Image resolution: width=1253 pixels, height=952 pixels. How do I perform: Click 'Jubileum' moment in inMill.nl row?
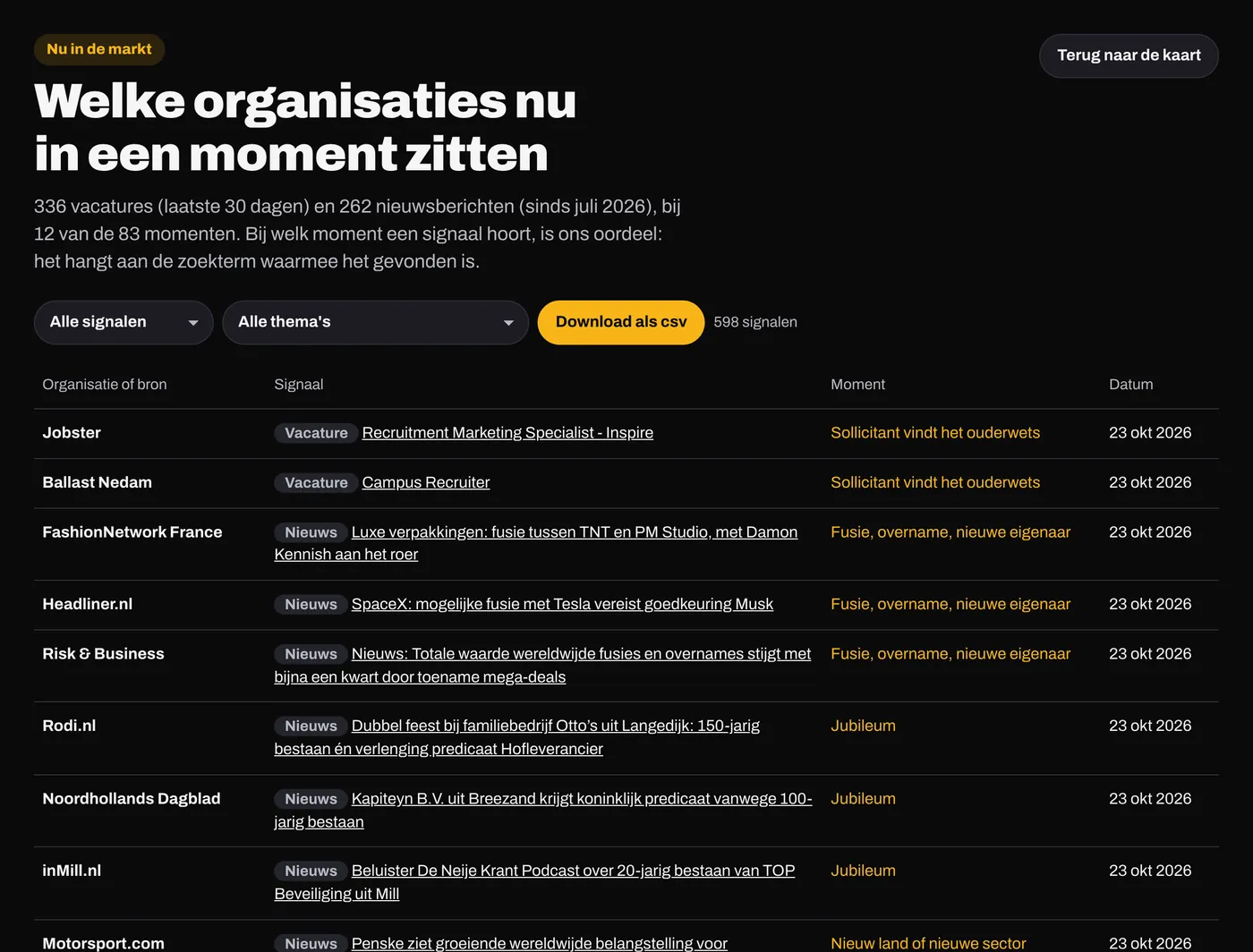(863, 871)
